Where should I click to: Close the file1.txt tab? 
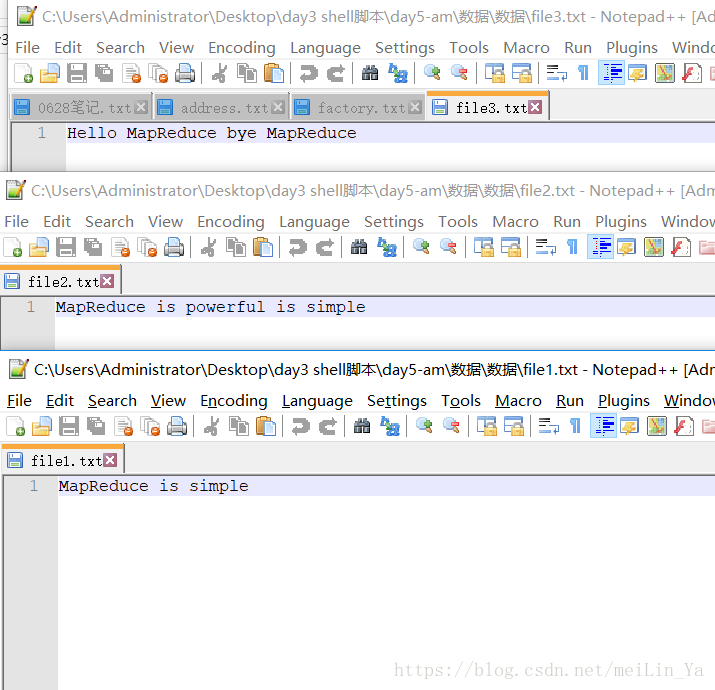pyautogui.click(x=110, y=460)
